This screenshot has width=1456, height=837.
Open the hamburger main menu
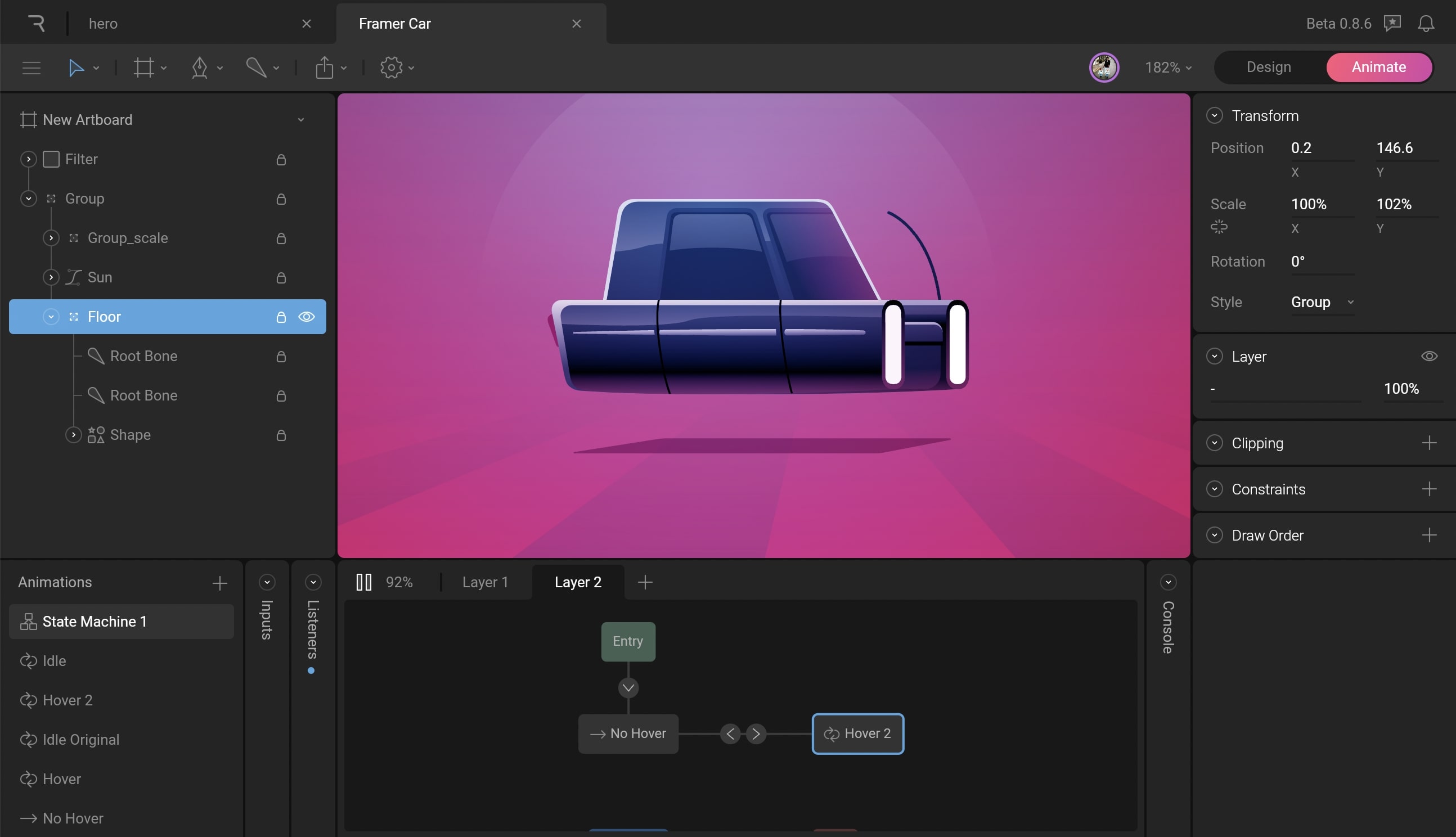[x=32, y=68]
